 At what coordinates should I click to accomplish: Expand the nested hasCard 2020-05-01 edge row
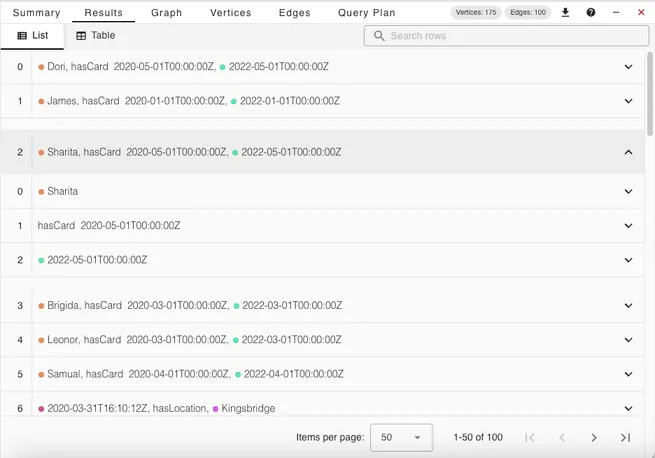click(x=628, y=226)
